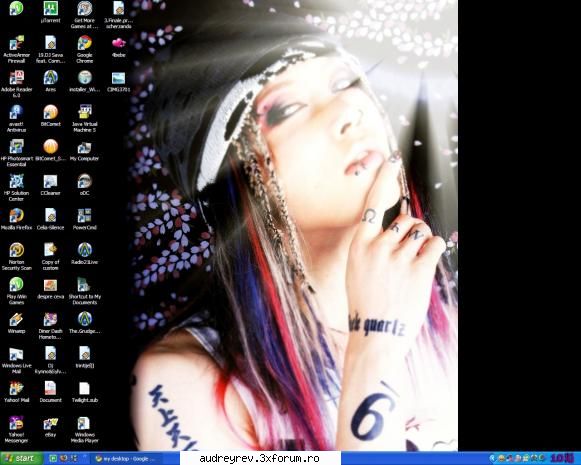Select the avast! Antivirus icon

(16, 119)
